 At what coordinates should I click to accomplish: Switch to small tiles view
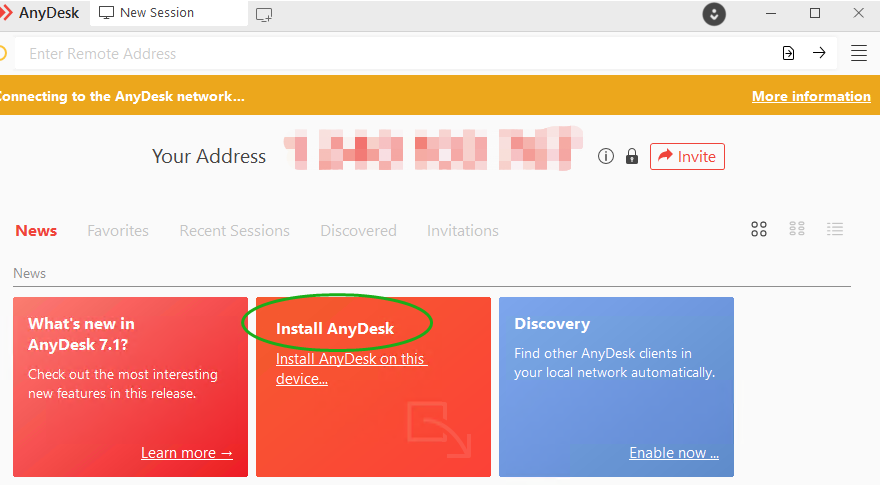[x=797, y=229]
